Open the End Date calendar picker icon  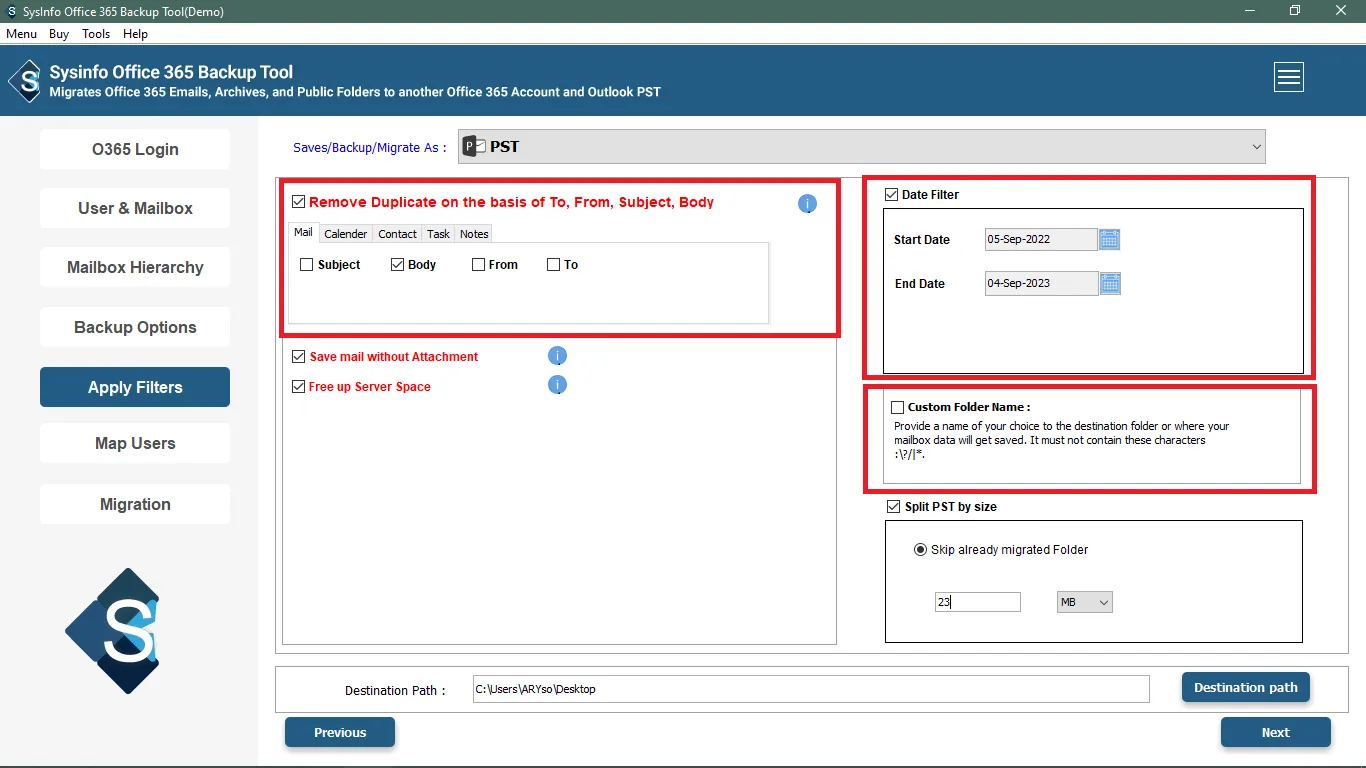click(x=1110, y=284)
